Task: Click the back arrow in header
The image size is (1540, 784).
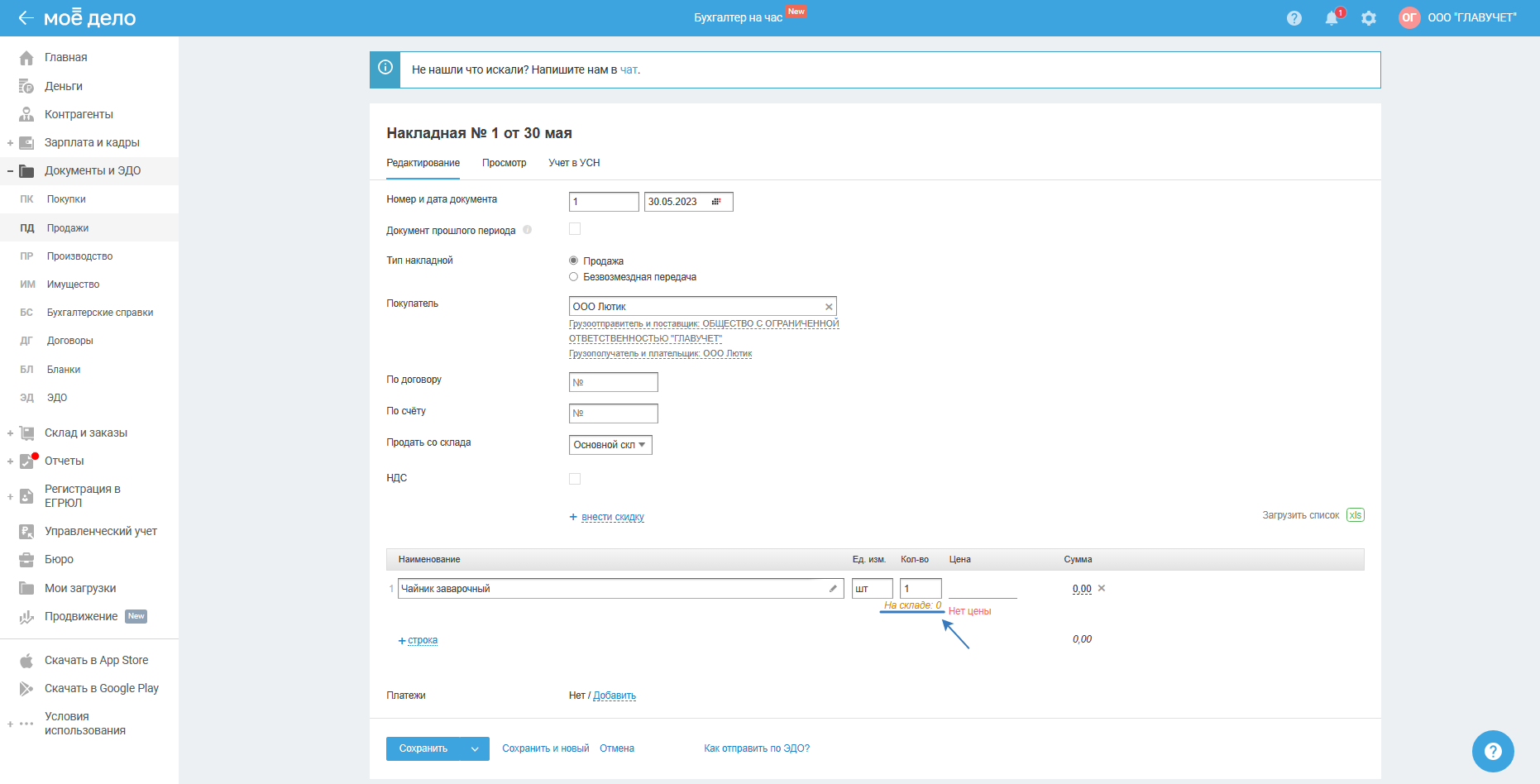Action: click(26, 18)
